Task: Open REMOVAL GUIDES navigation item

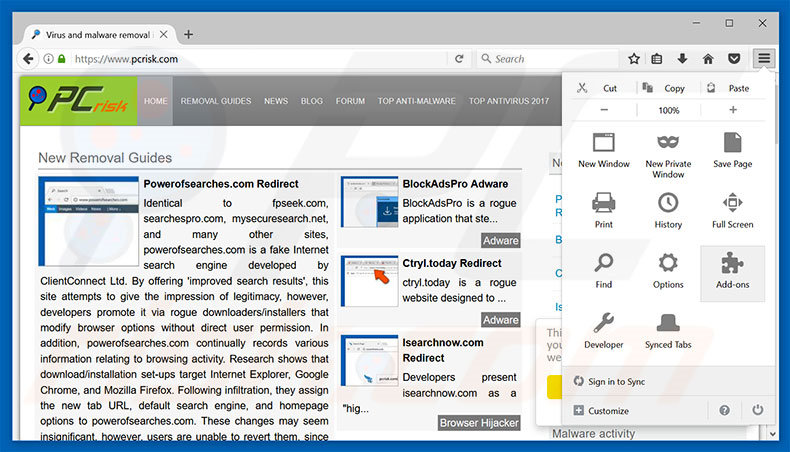Action: point(216,101)
